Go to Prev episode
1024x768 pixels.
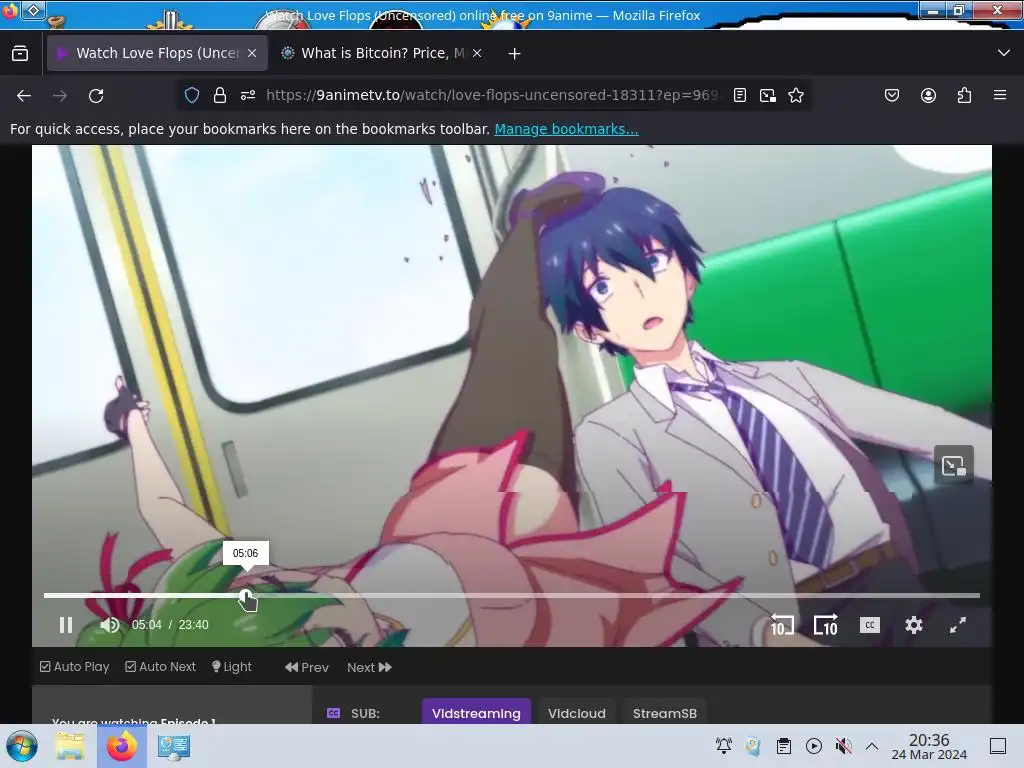[x=307, y=667]
